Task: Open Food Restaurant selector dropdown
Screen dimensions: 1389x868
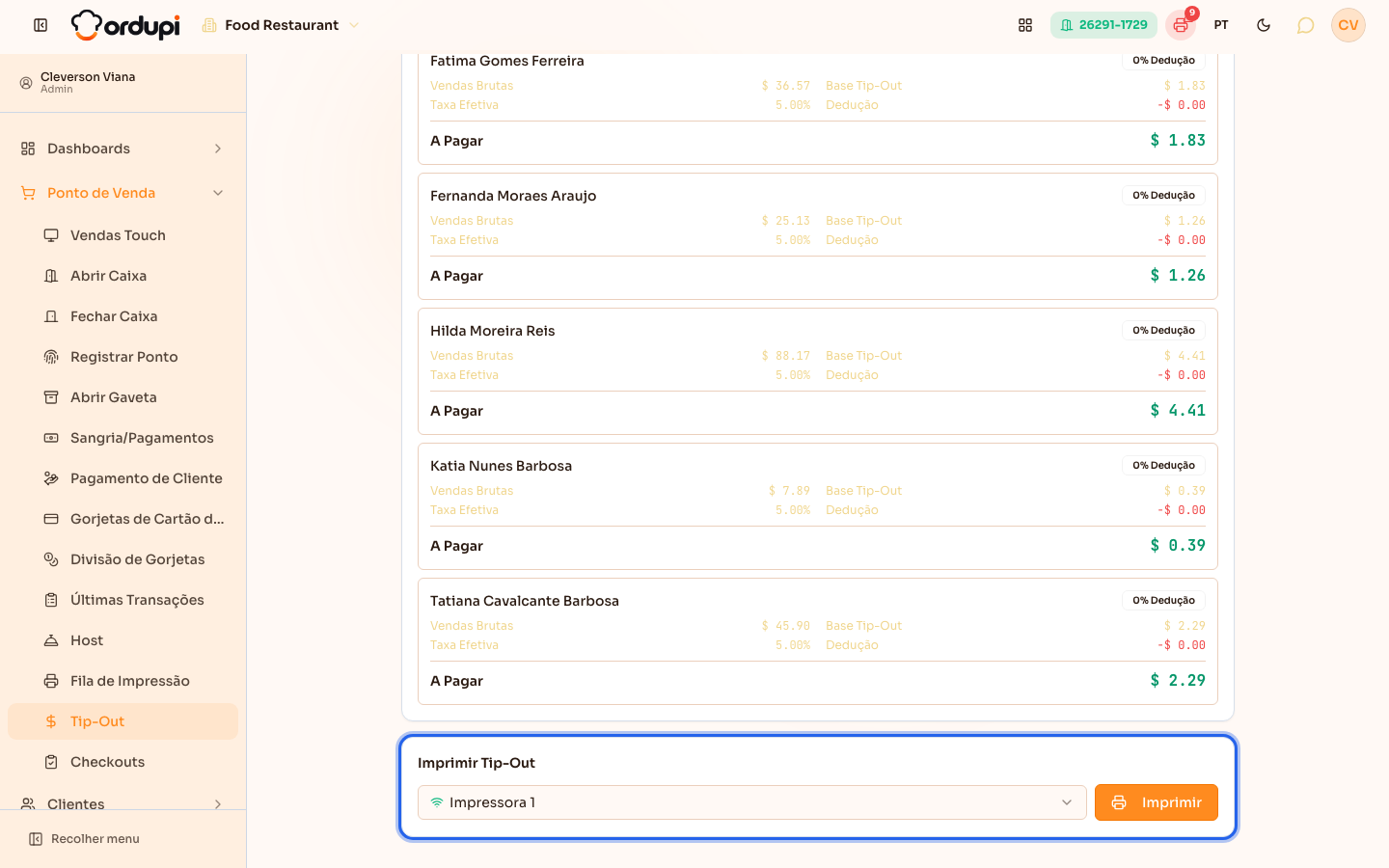Action: pyautogui.click(x=281, y=25)
